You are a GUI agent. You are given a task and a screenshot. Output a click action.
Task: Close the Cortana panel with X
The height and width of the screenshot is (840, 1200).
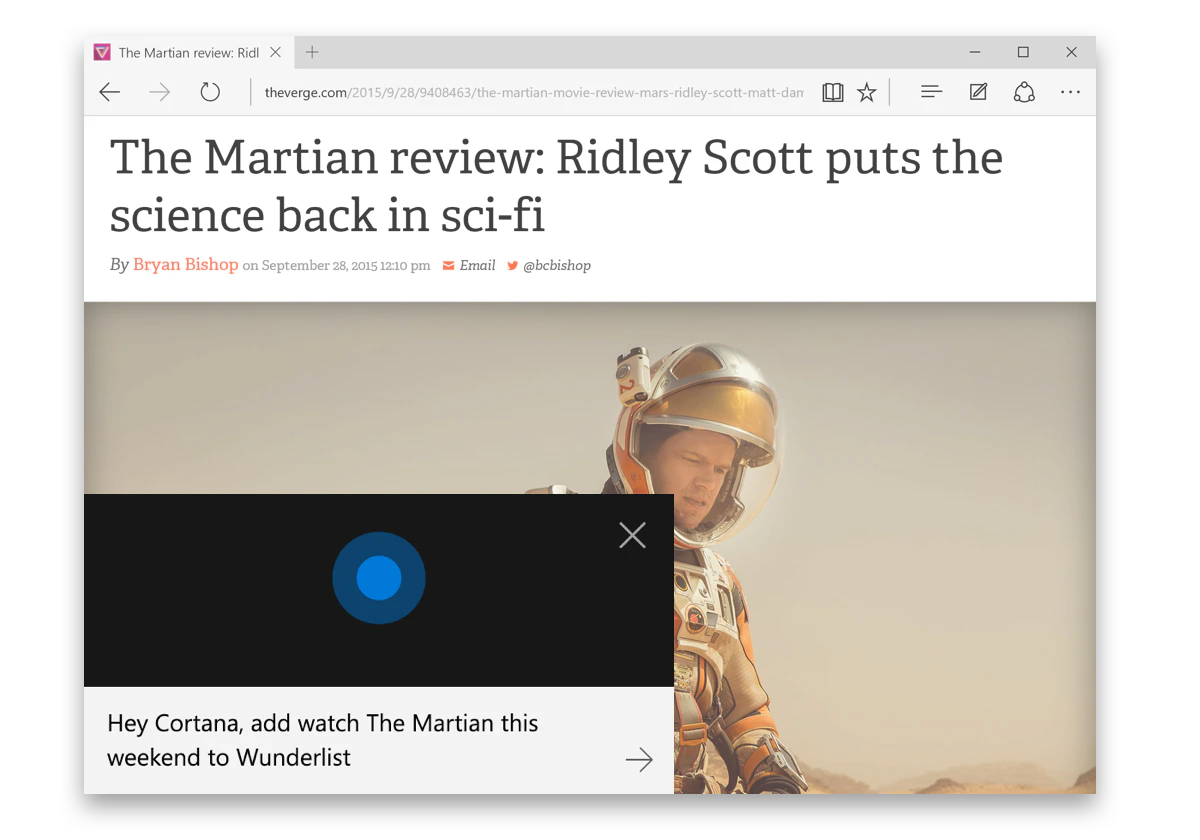click(632, 535)
